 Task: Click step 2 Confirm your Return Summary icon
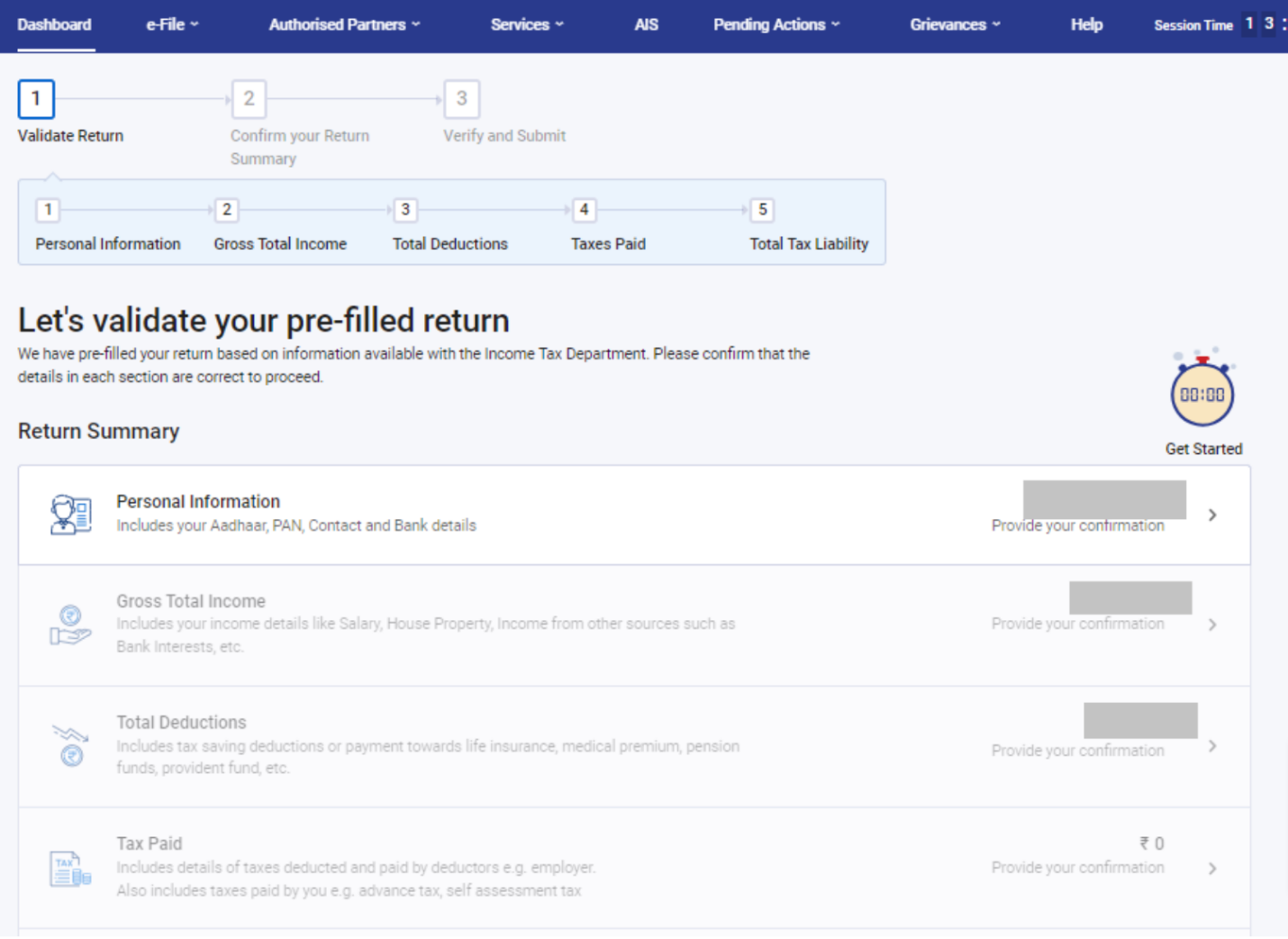point(249,99)
